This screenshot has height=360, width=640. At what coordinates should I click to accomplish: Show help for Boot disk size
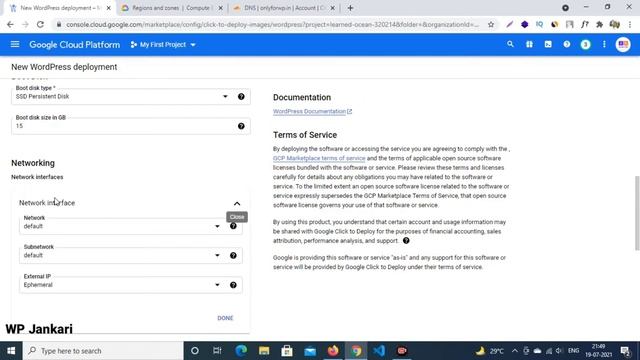[x=241, y=126]
